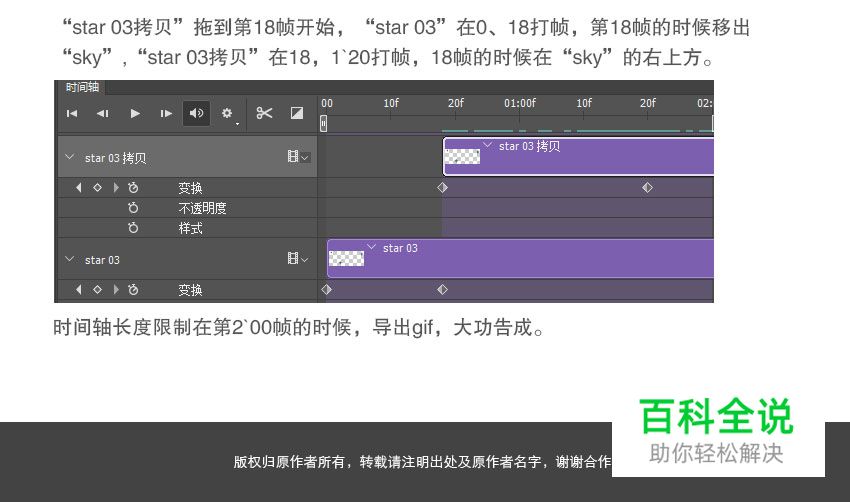Open filmstrip menu for star 03 track
850x502 pixels.
click(x=298, y=259)
